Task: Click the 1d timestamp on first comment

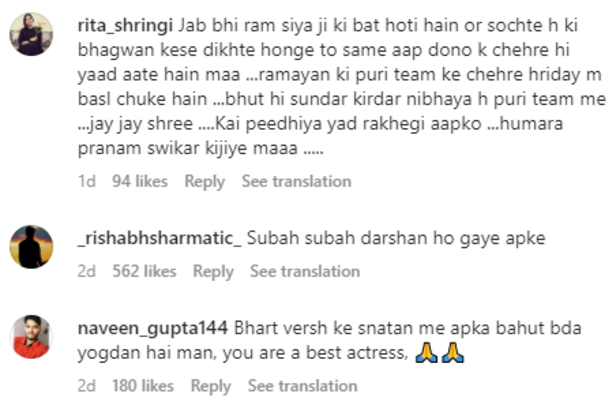Action: (87, 181)
